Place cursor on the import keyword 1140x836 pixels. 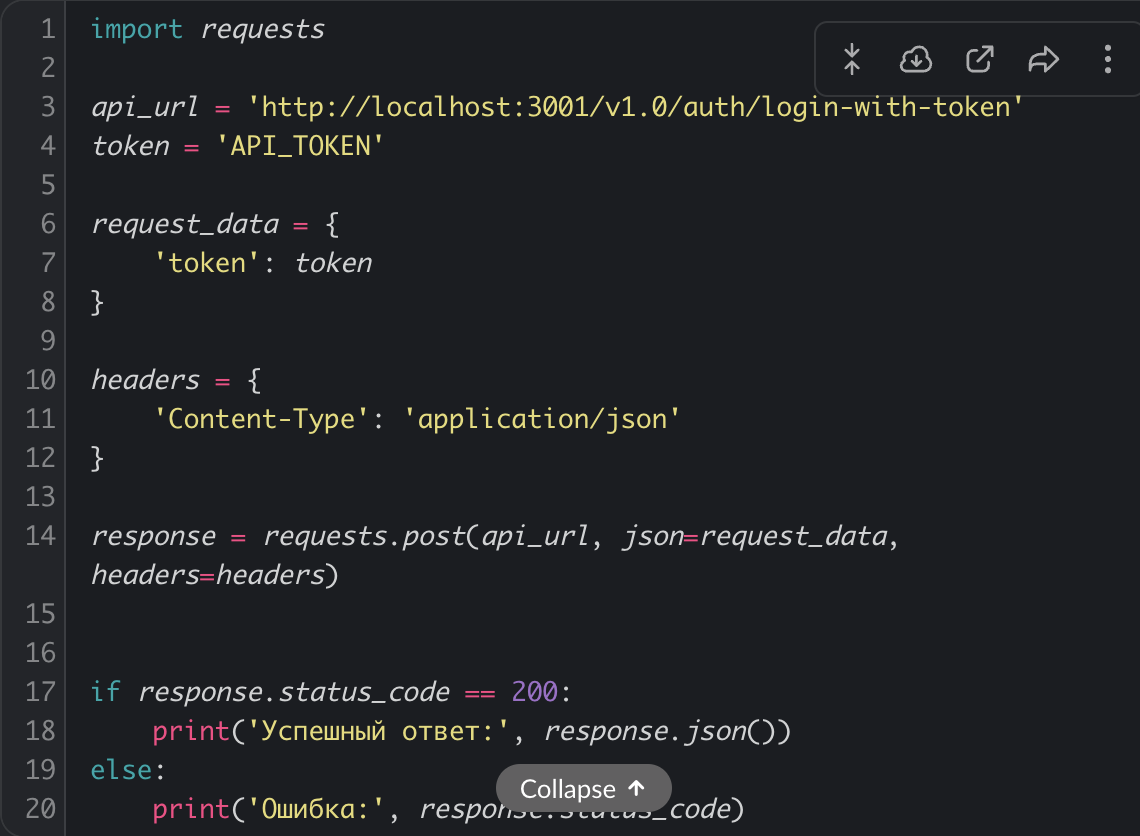(137, 29)
